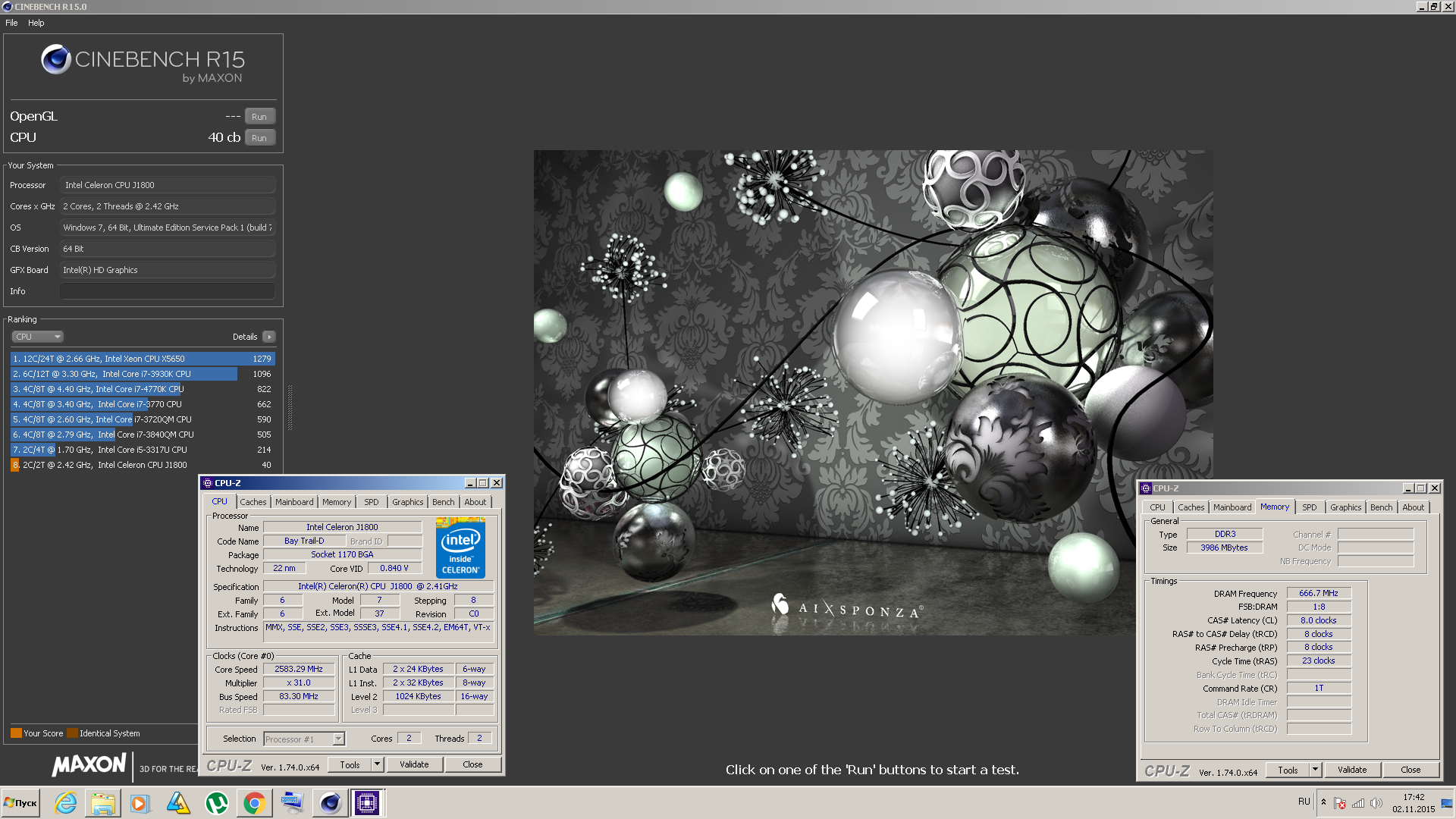Open Graphics tab in left CPU-Z
Viewport: 1456px width, 819px height.
pos(408,502)
